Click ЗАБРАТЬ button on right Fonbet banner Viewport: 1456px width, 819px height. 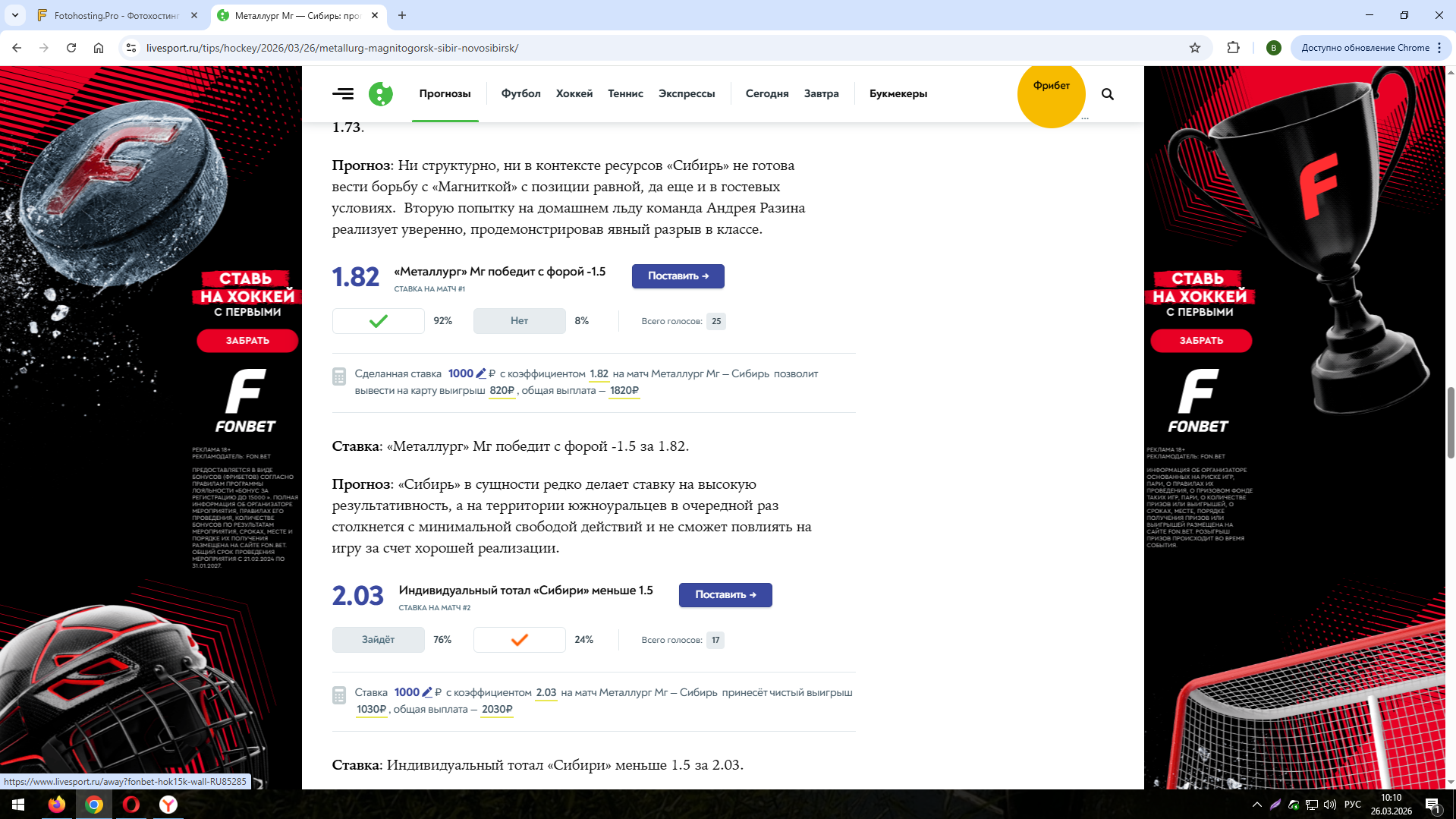tap(1201, 341)
